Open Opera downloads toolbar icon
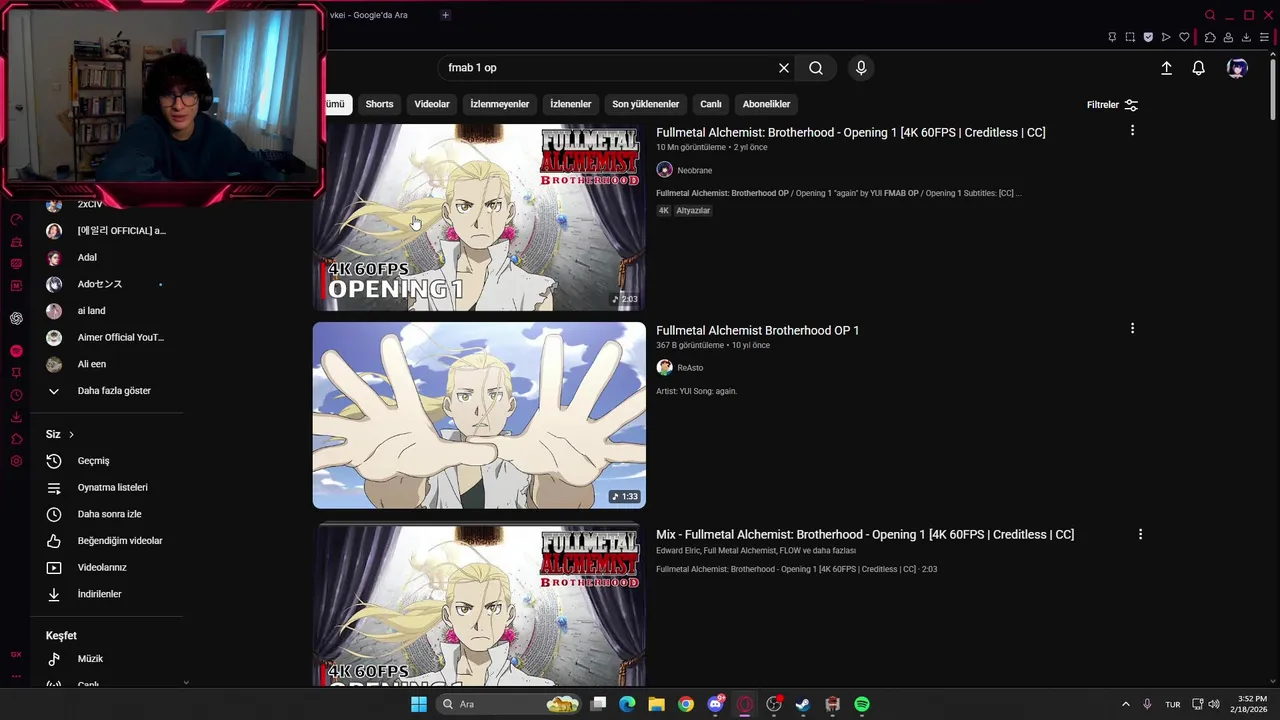The height and width of the screenshot is (720, 1280). [x=1246, y=37]
